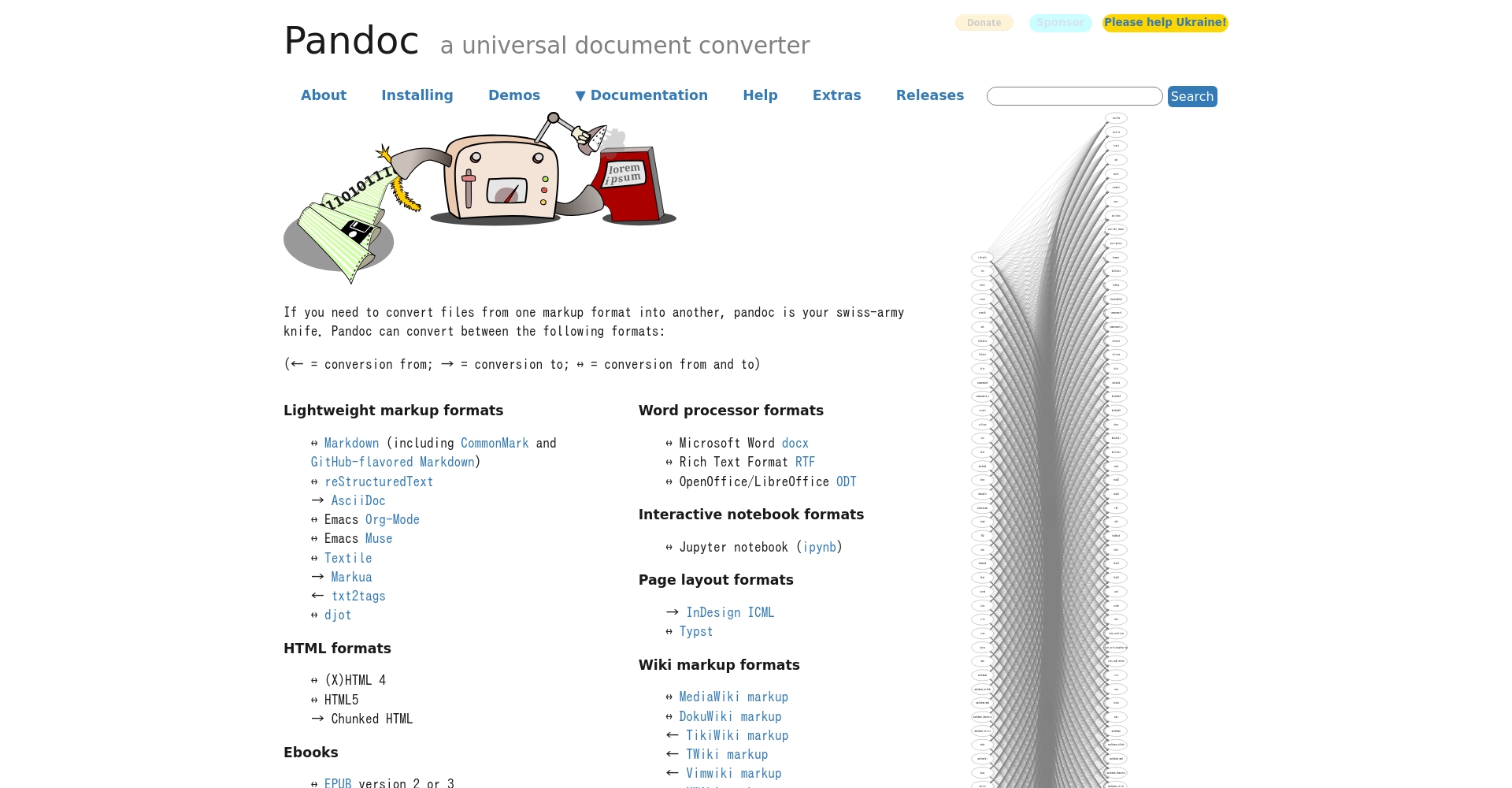Click the "a universal document converter" tagline
The height and width of the screenshot is (788, 1512).
click(x=624, y=46)
